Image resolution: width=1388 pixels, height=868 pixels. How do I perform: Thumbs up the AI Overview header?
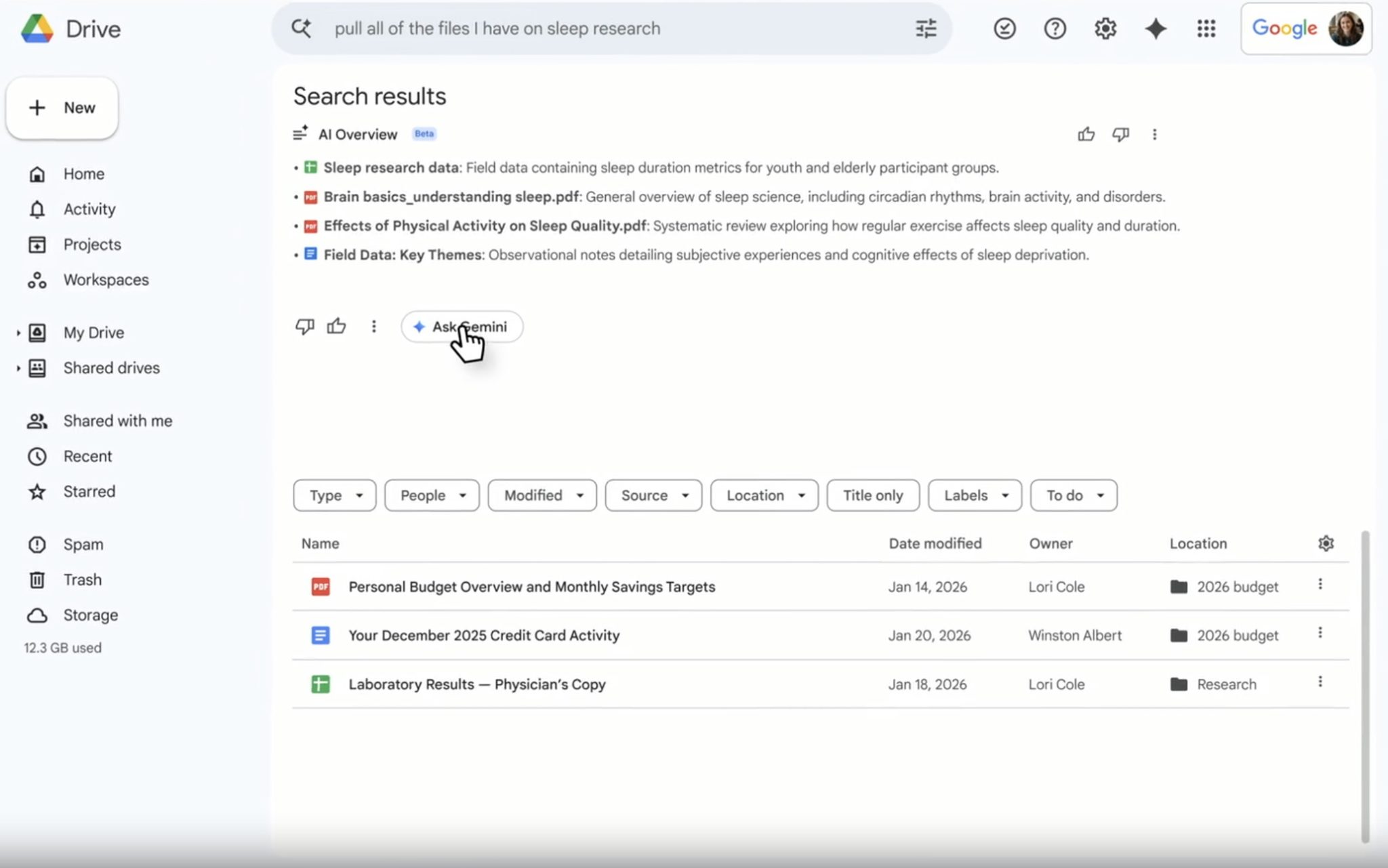coord(1086,134)
